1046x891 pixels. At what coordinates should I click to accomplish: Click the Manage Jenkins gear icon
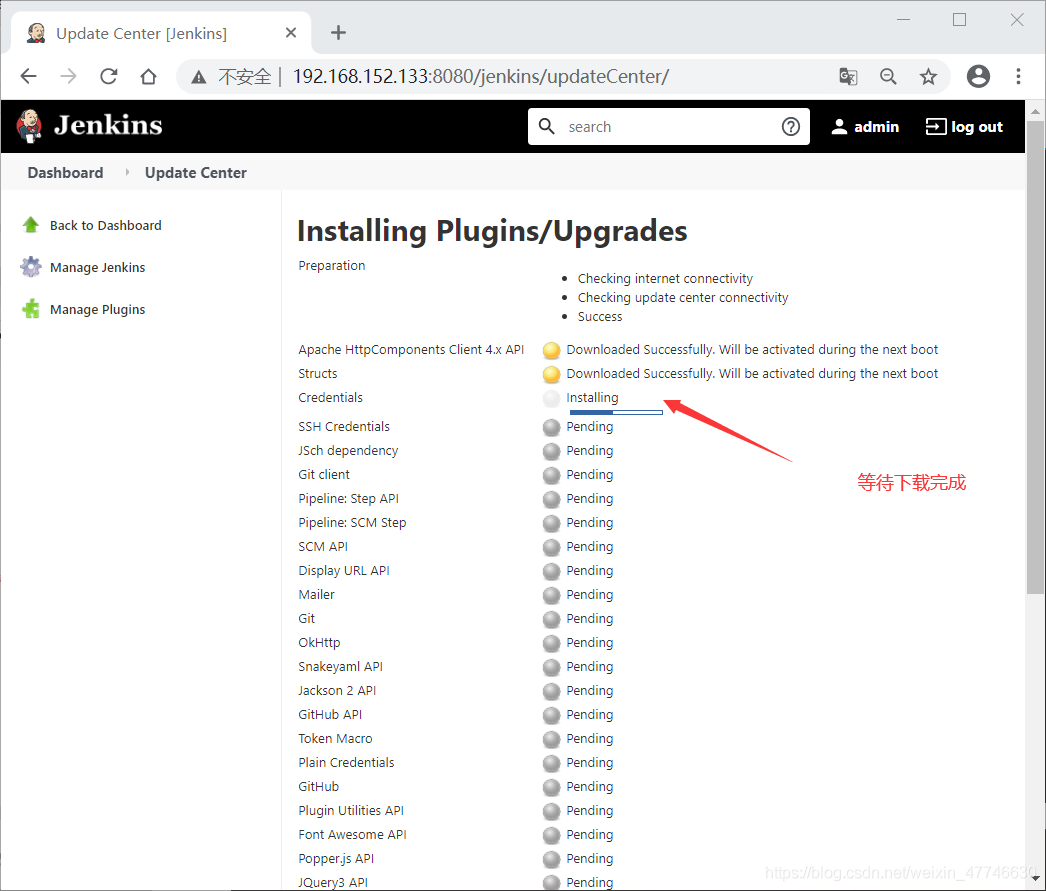click(x=31, y=267)
